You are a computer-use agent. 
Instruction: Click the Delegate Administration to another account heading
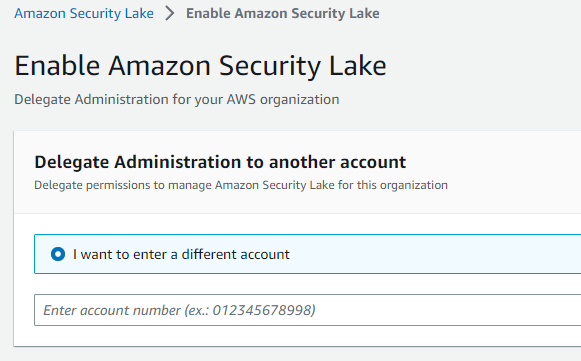(x=220, y=162)
